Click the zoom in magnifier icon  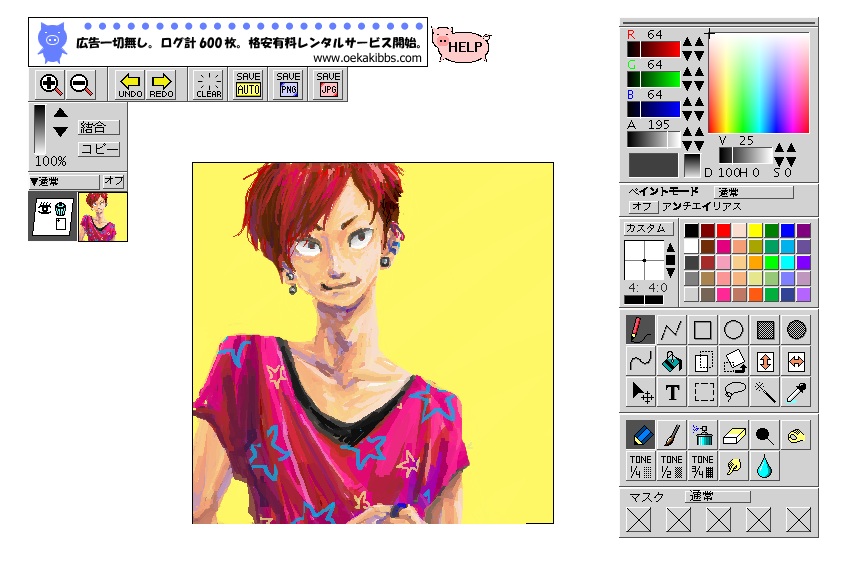coord(50,85)
